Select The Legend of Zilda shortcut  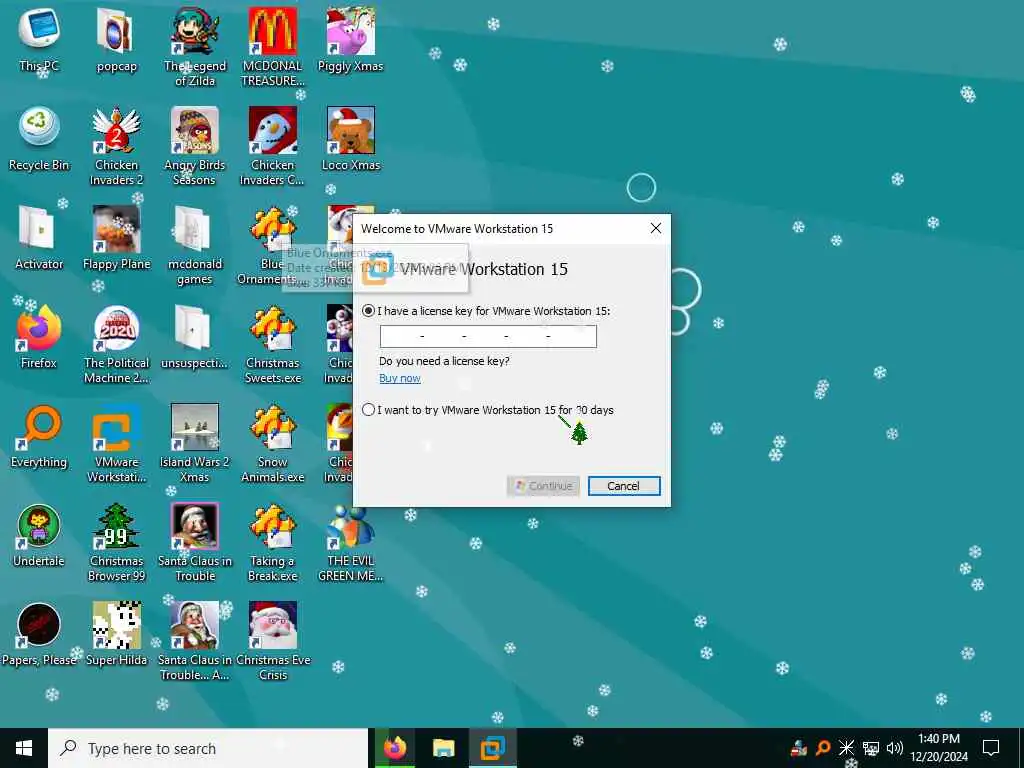coord(195,47)
